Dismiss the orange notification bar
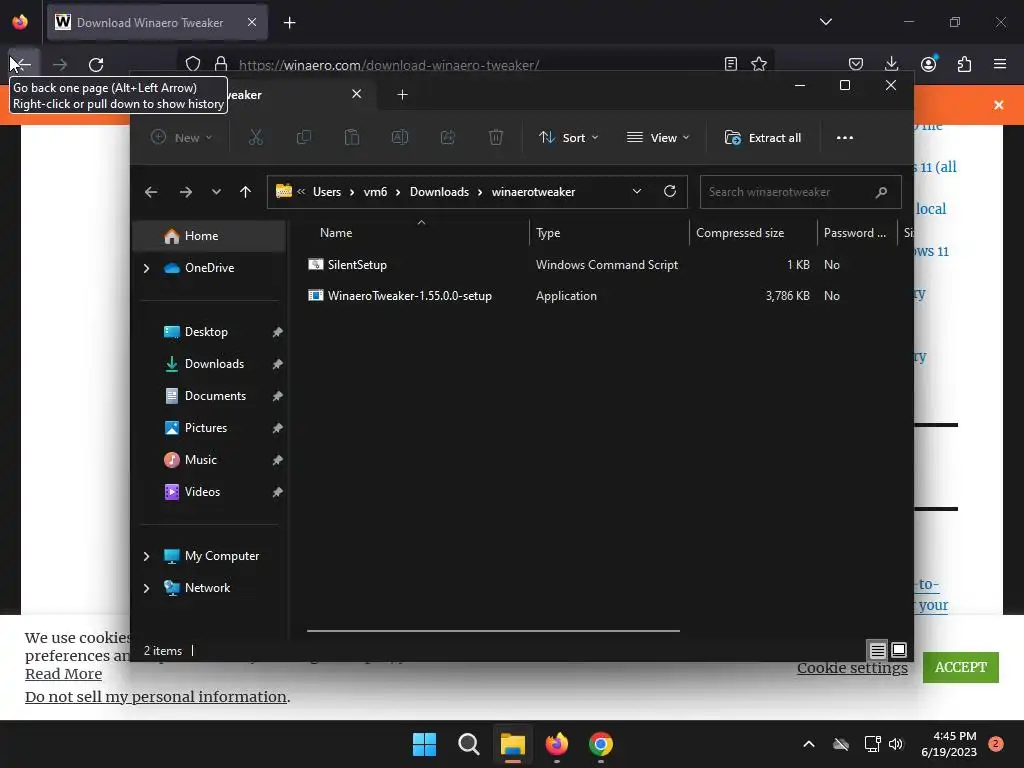Image resolution: width=1024 pixels, height=768 pixels. coord(998,105)
